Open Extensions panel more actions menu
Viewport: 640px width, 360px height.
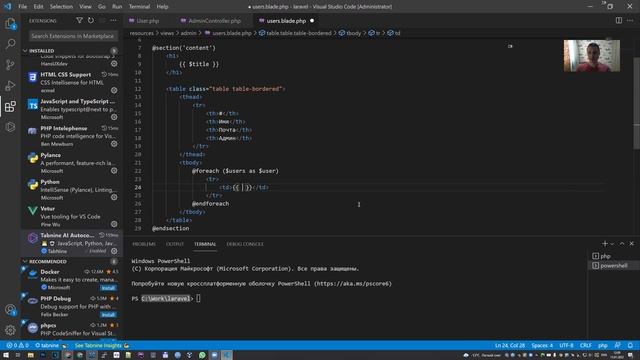pyautogui.click(x=113, y=20)
